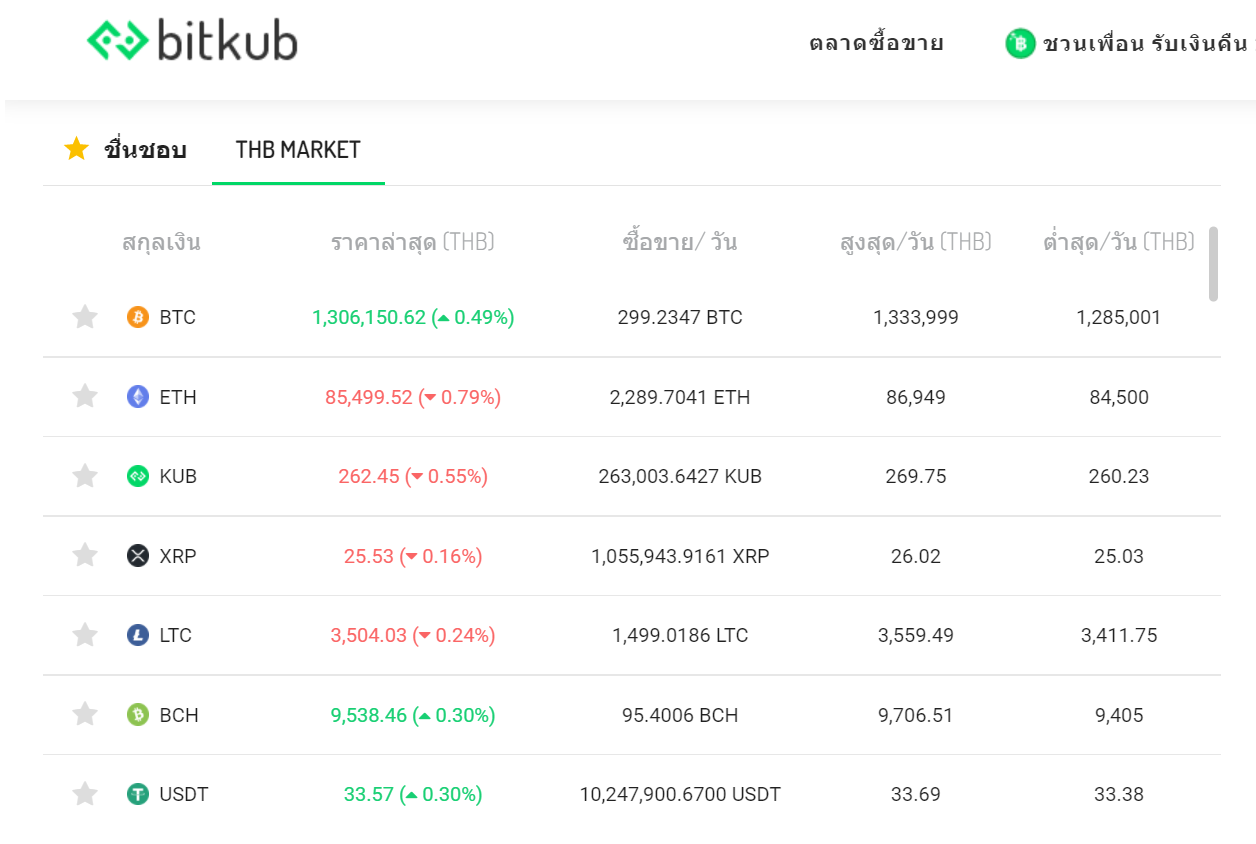Click volume 10,247,900.6700 USDT
This screenshot has width=1256, height=844.
[x=680, y=794]
